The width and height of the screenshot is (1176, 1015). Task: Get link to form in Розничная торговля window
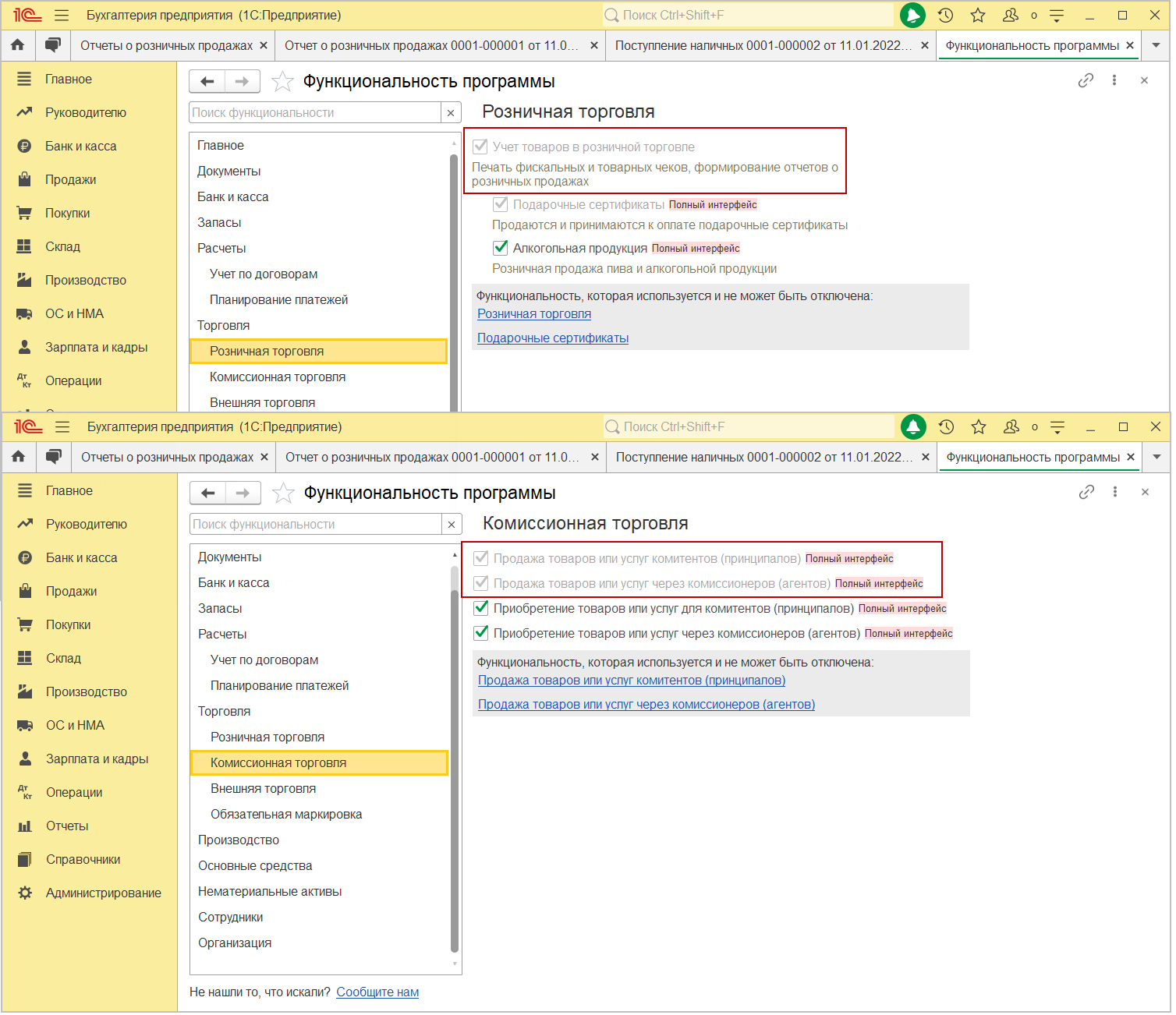1086,80
